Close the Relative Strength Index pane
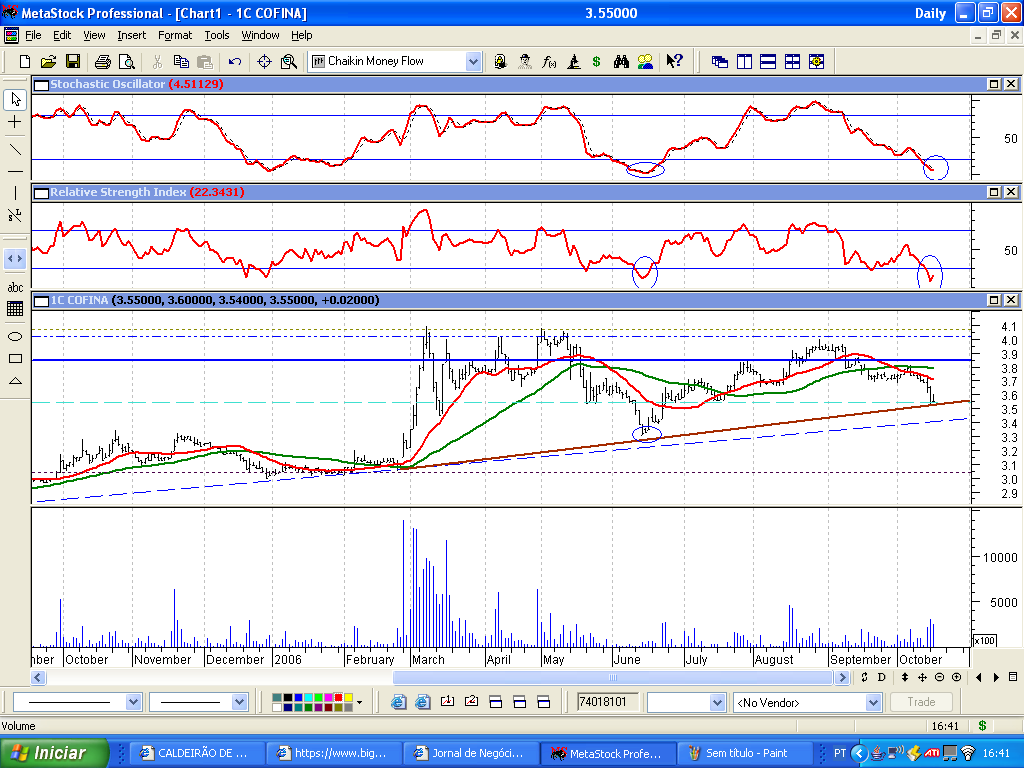1024x768 pixels. (1011, 192)
